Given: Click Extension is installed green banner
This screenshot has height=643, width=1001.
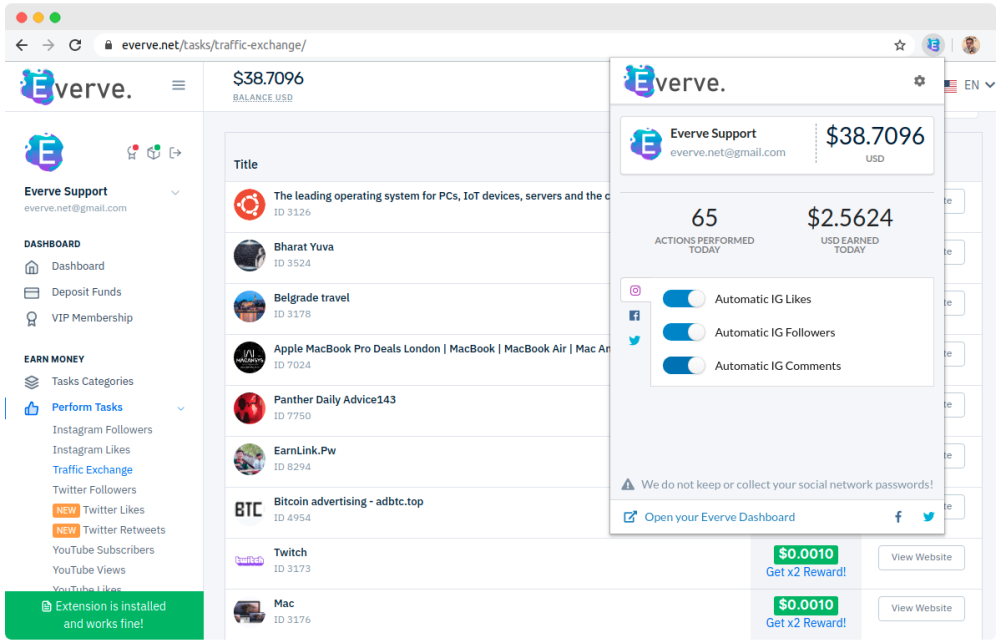Looking at the screenshot, I should pos(104,615).
